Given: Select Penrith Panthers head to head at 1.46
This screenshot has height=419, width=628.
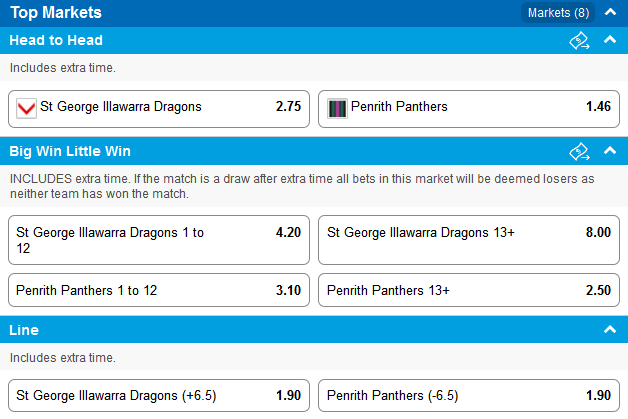Looking at the screenshot, I should pos(469,109).
